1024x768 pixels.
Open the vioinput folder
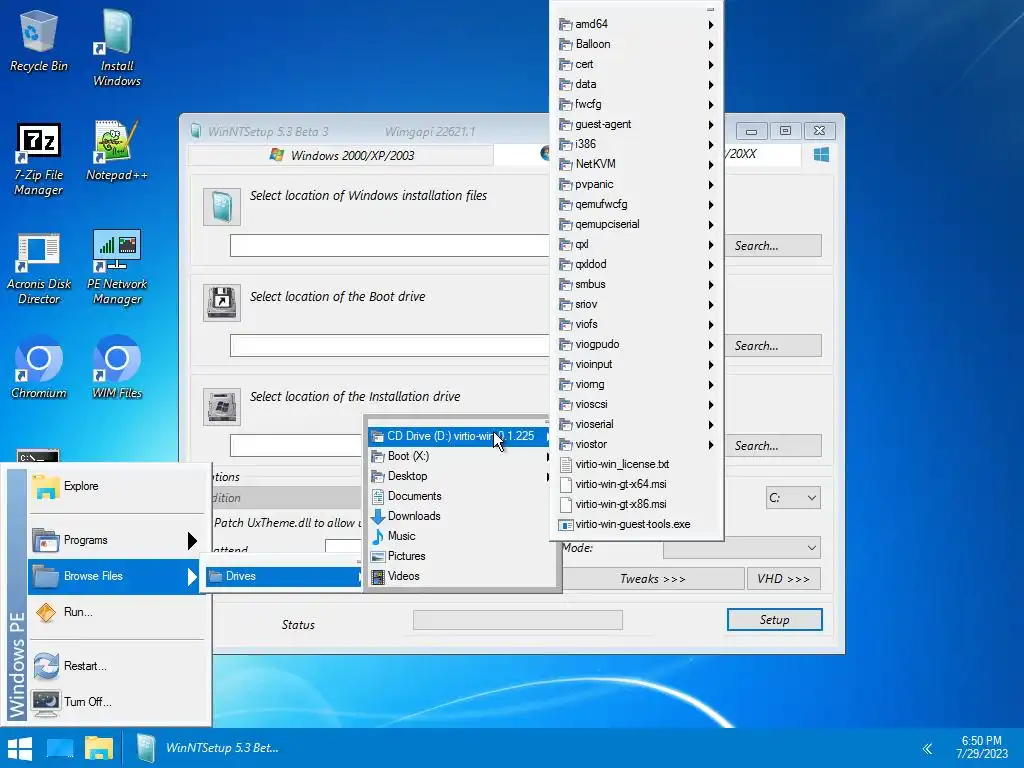[637, 364]
